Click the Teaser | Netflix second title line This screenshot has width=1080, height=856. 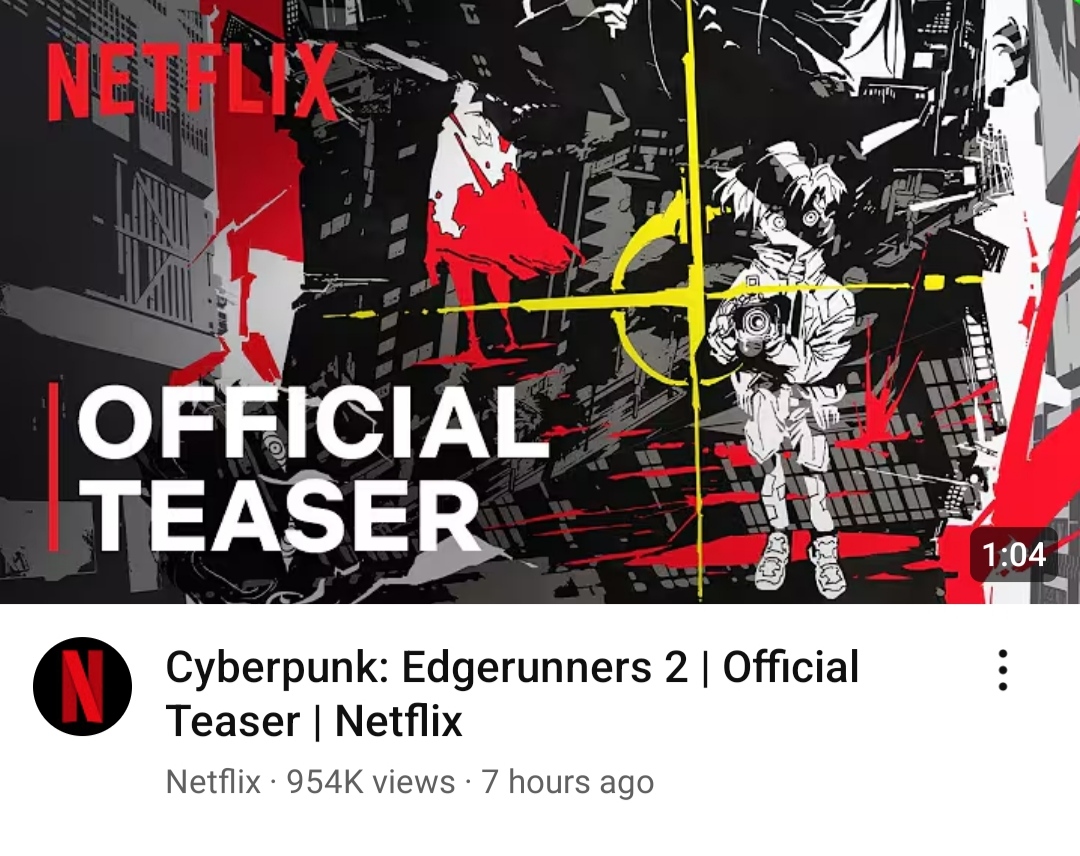(314, 720)
